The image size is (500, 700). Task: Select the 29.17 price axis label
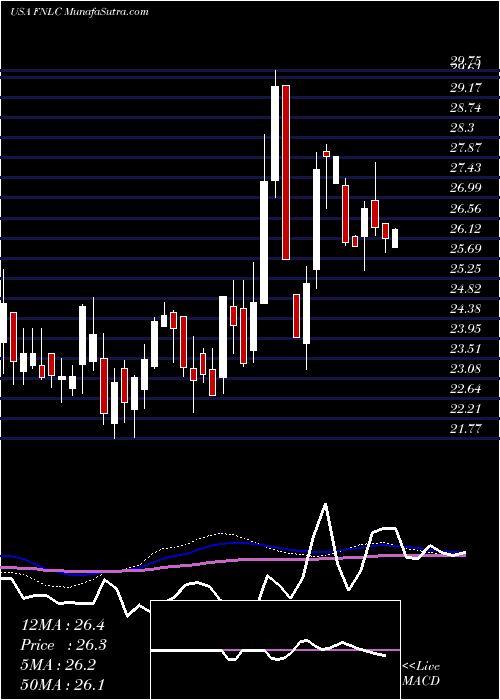point(465,88)
